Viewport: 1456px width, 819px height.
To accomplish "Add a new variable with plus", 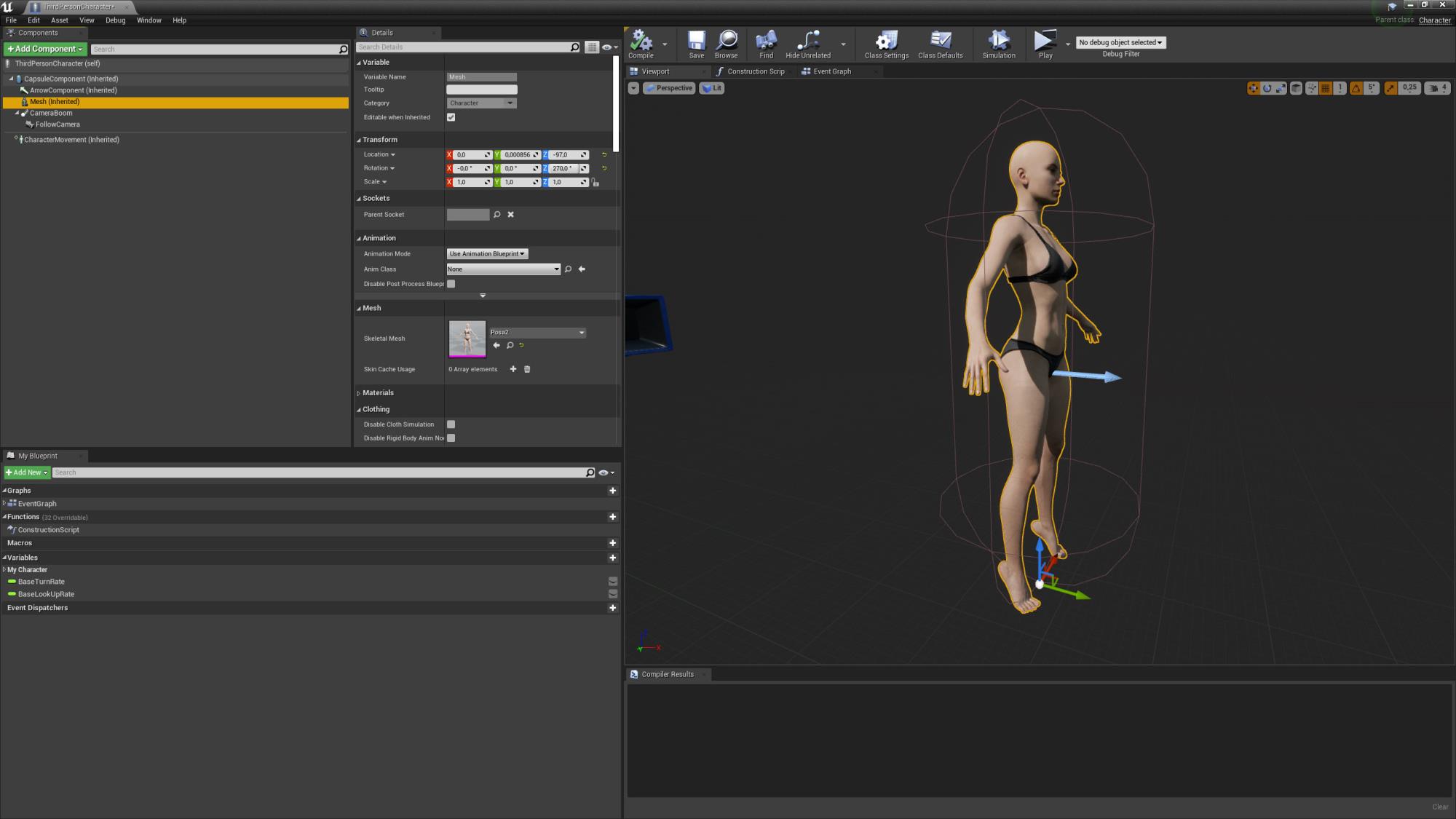I will pos(612,558).
